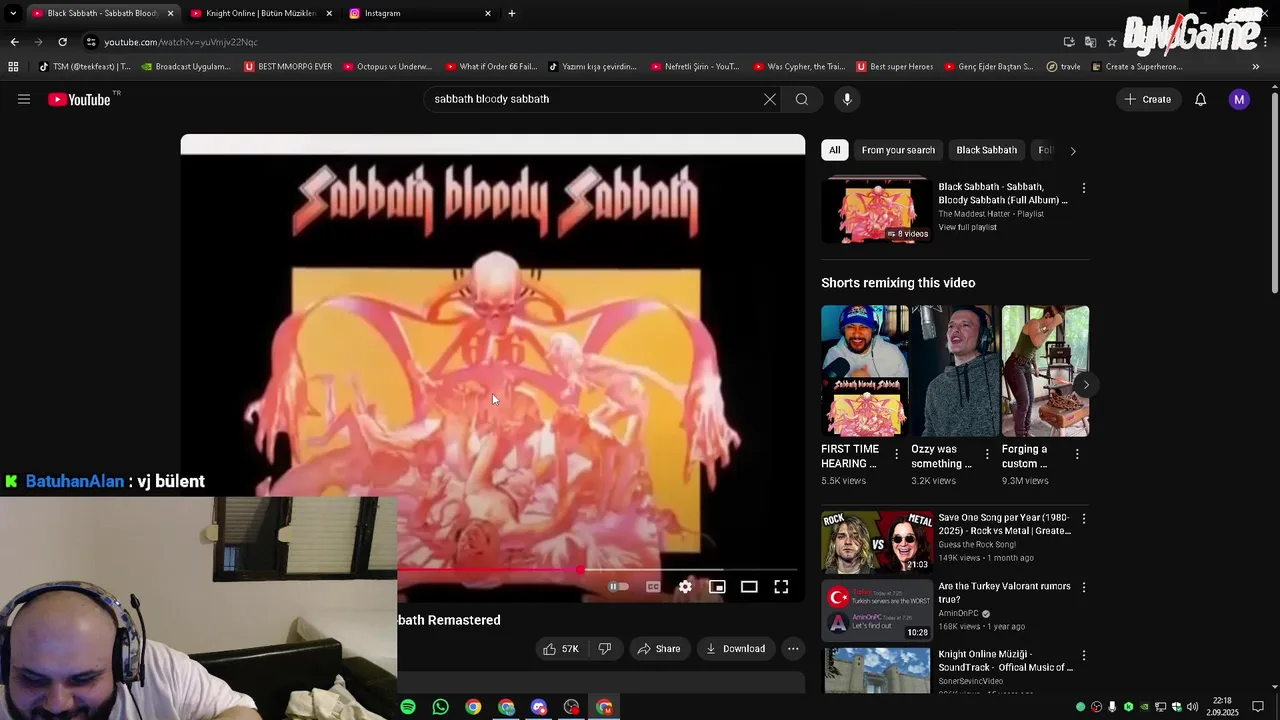
Task: Reload the page in Chrome
Action: coord(62,42)
